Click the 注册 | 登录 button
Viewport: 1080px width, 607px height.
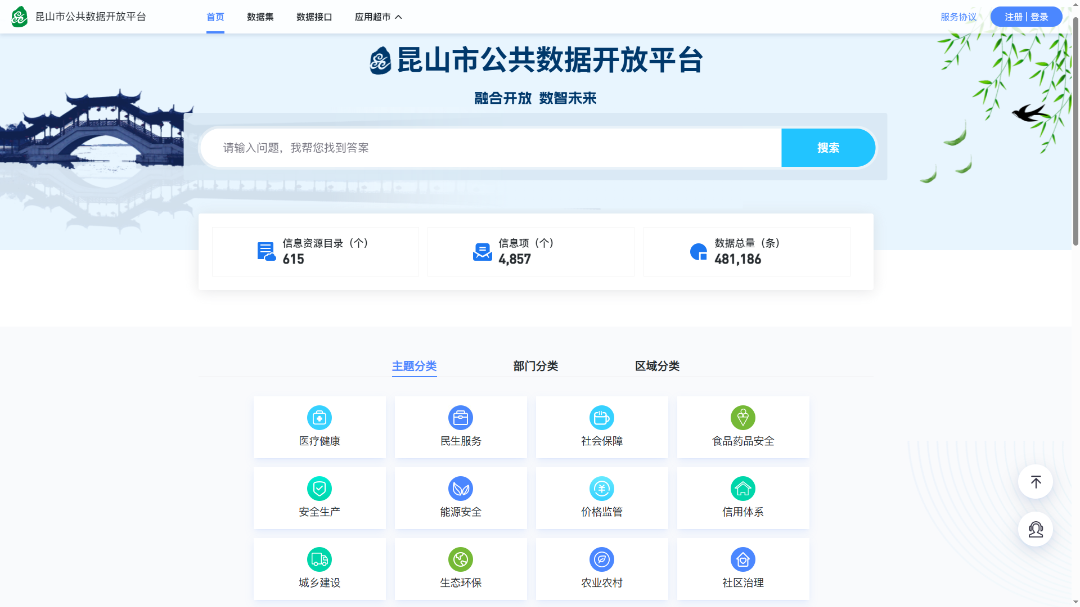1026,17
